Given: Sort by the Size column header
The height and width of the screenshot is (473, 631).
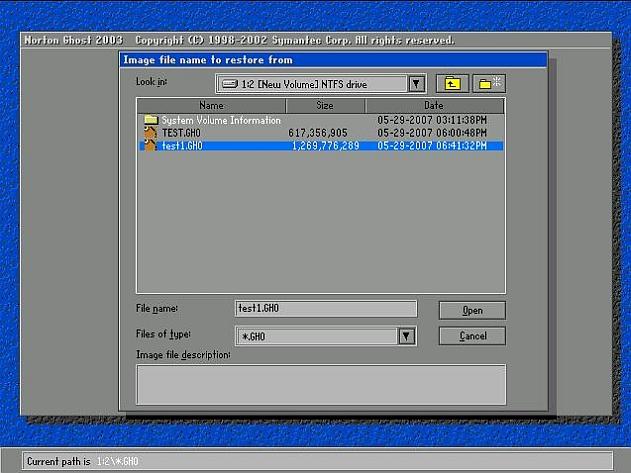Looking at the screenshot, I should (x=325, y=106).
